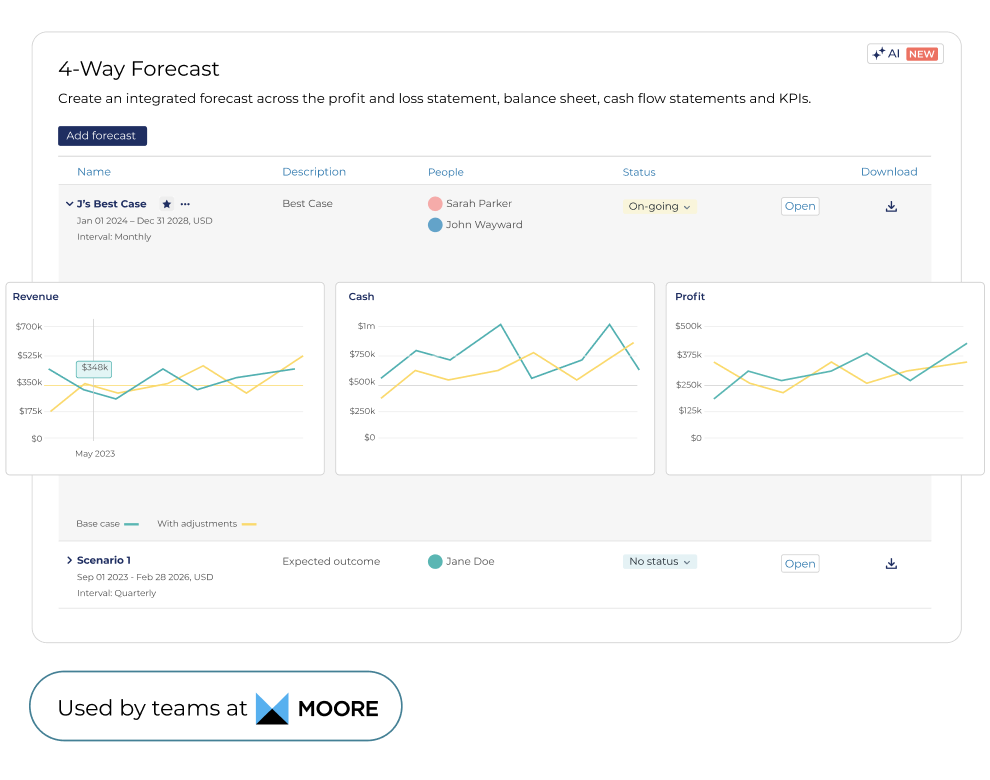This screenshot has width=990, height=780.
Task: Open J's Best Case forecast
Action: pyautogui.click(x=799, y=206)
